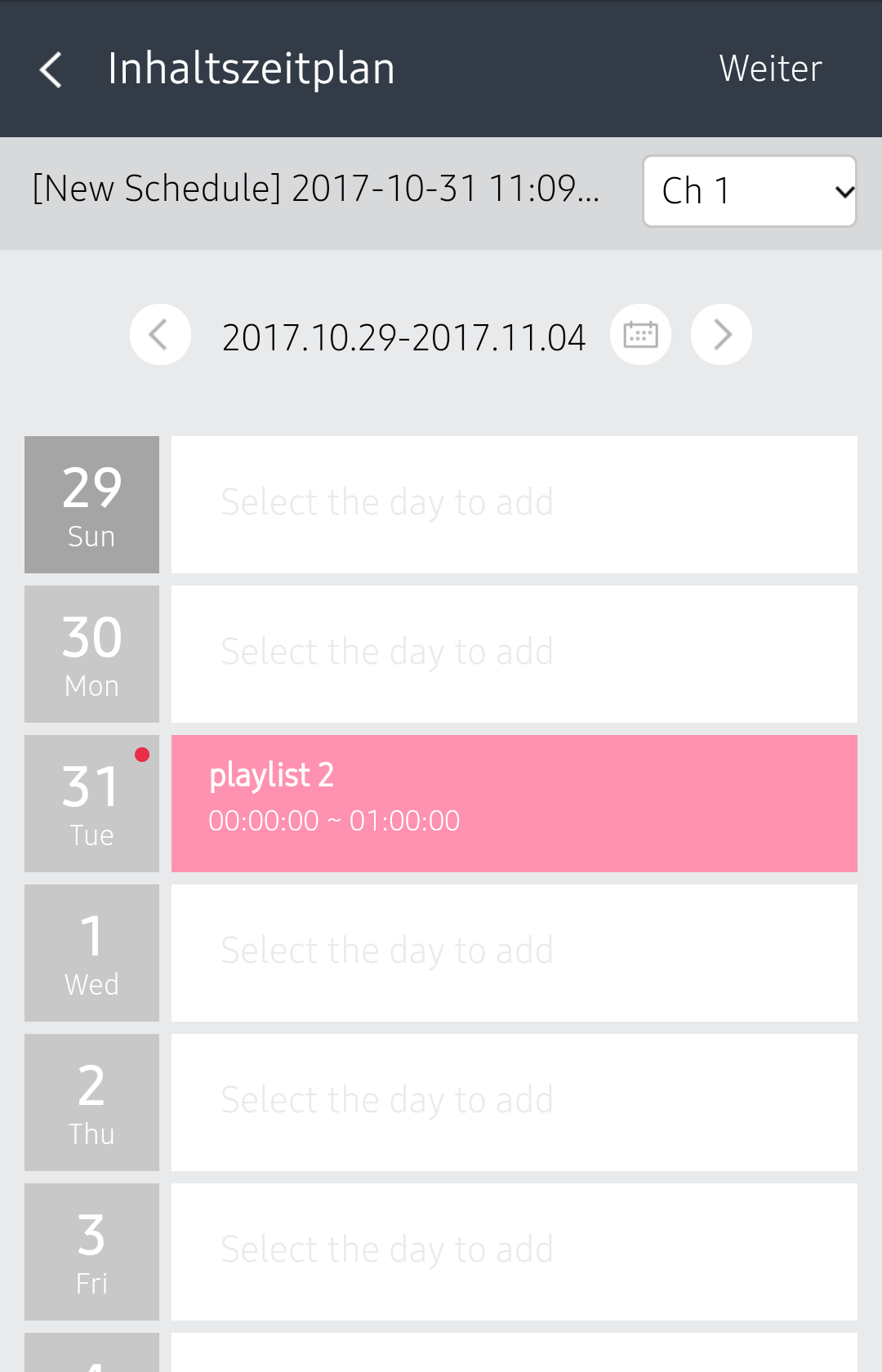The image size is (882, 1372).
Task: Open the calendar date picker icon
Action: click(640, 335)
